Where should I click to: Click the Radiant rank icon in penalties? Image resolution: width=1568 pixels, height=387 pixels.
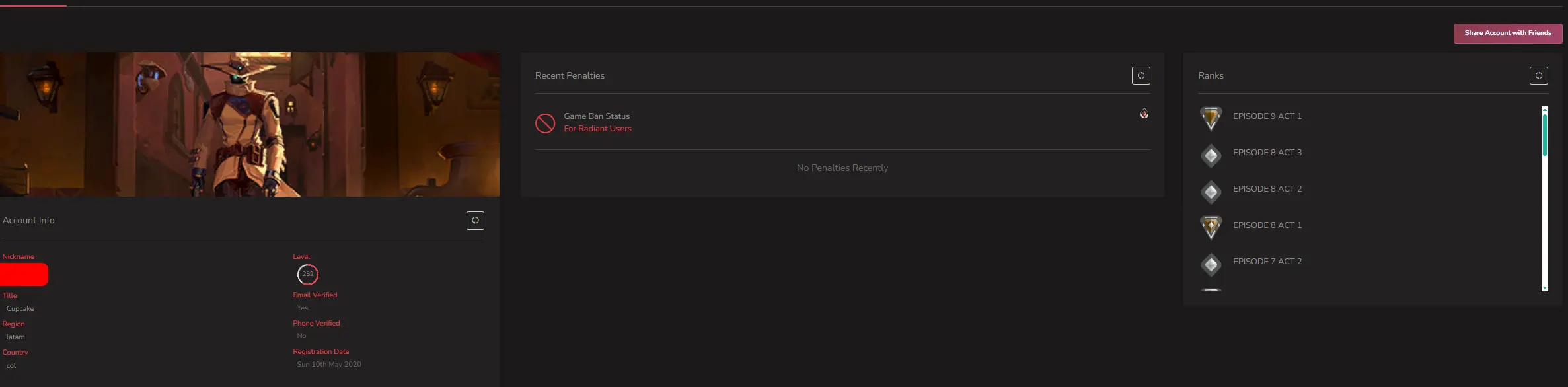coord(1144,114)
